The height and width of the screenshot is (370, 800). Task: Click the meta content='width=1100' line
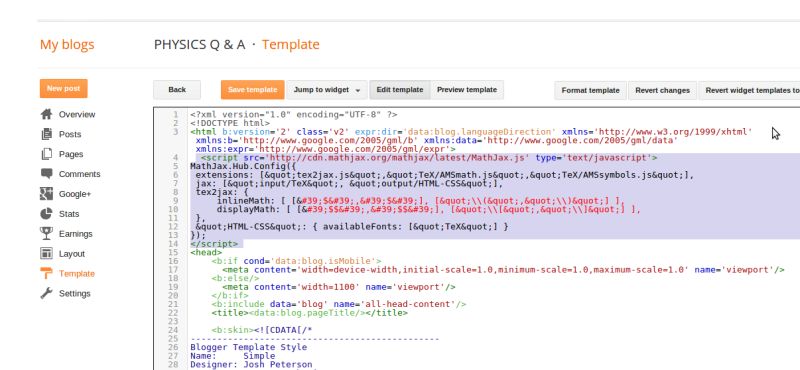point(339,287)
